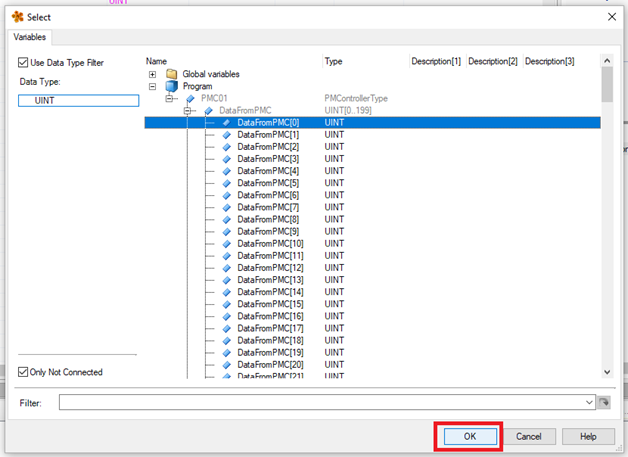Image resolution: width=628 pixels, height=457 pixels.
Task: Click the PMC01 variable icon
Action: 190,98
